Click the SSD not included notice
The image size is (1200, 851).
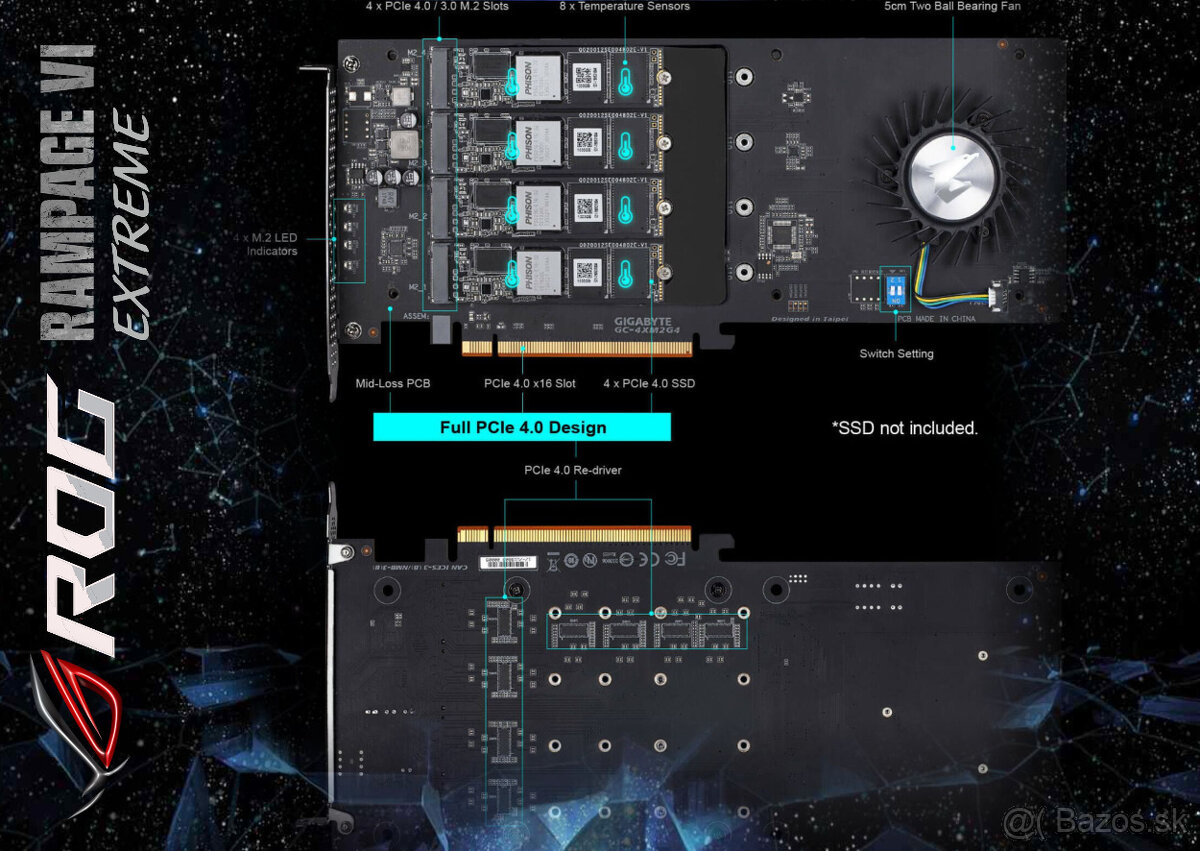(904, 428)
